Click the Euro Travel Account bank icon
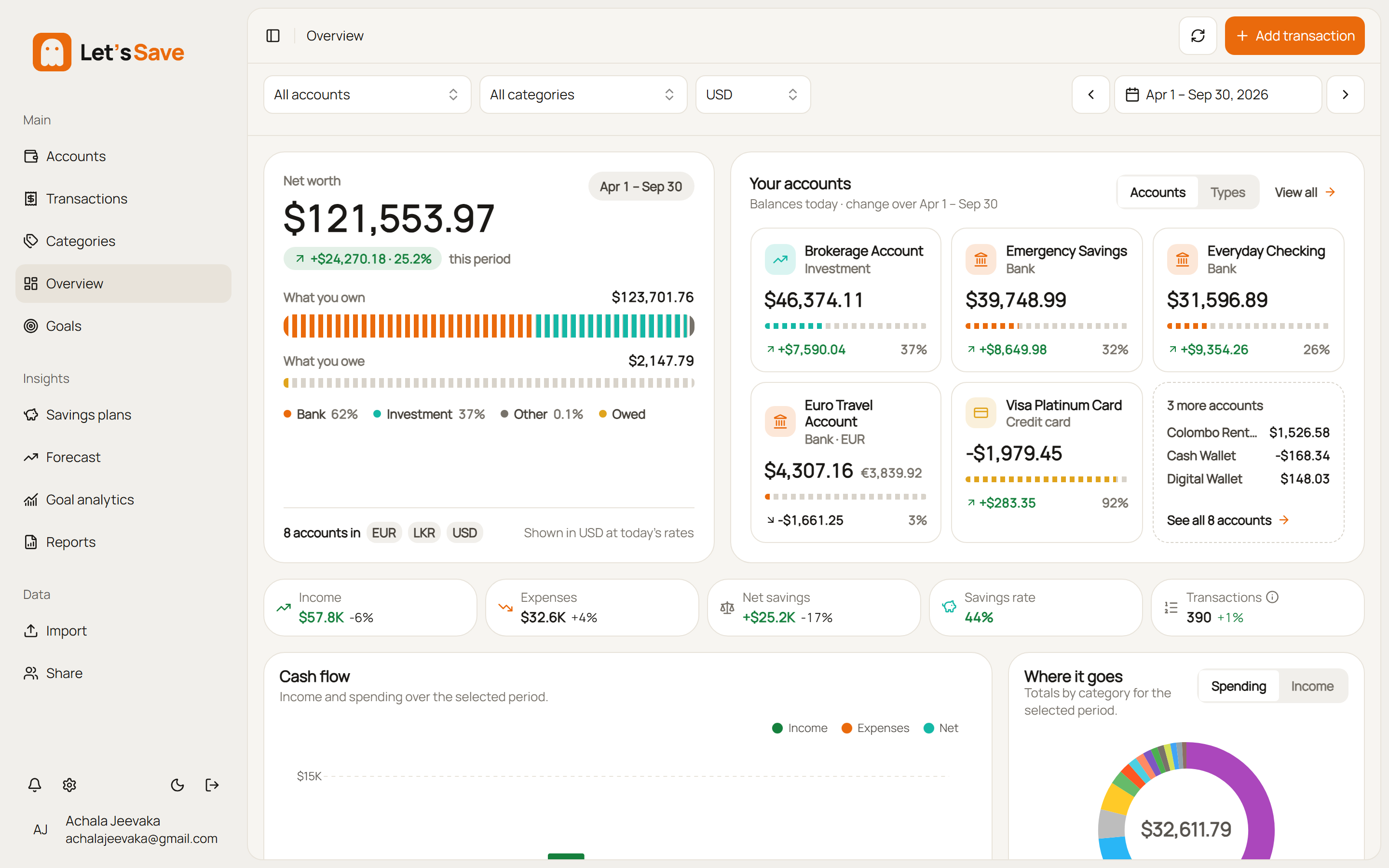 pyautogui.click(x=780, y=422)
